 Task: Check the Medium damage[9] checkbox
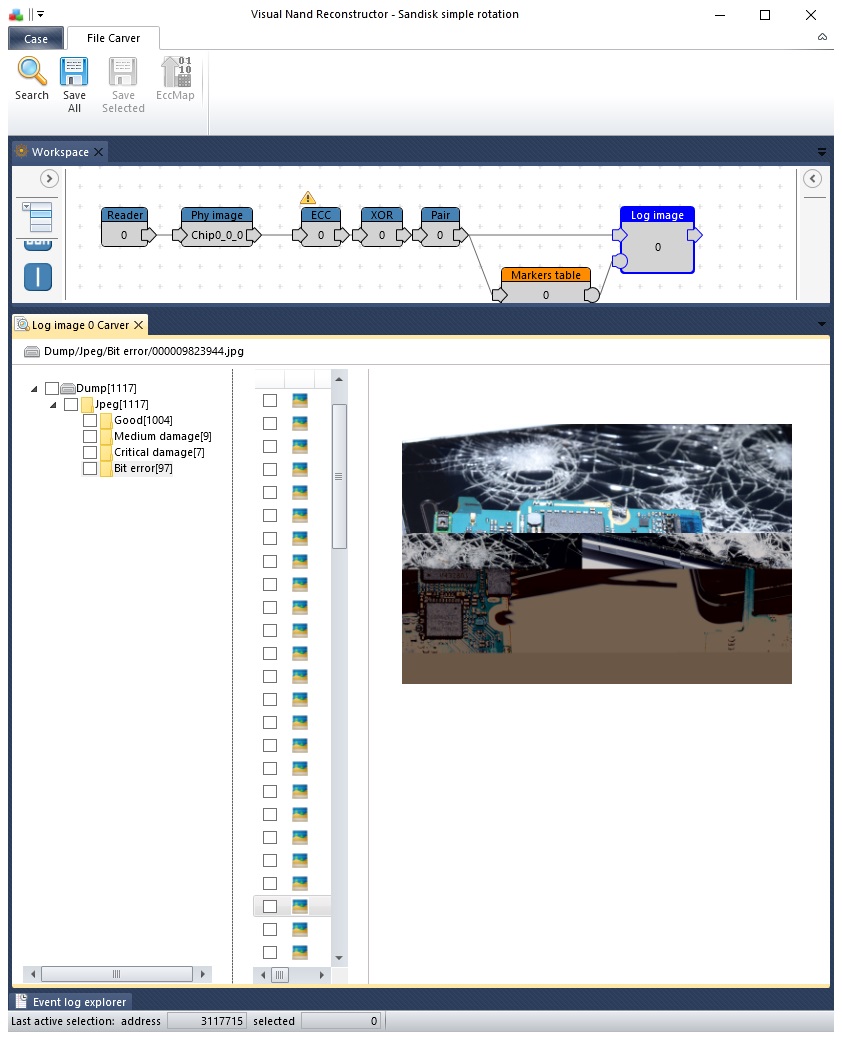pos(90,436)
